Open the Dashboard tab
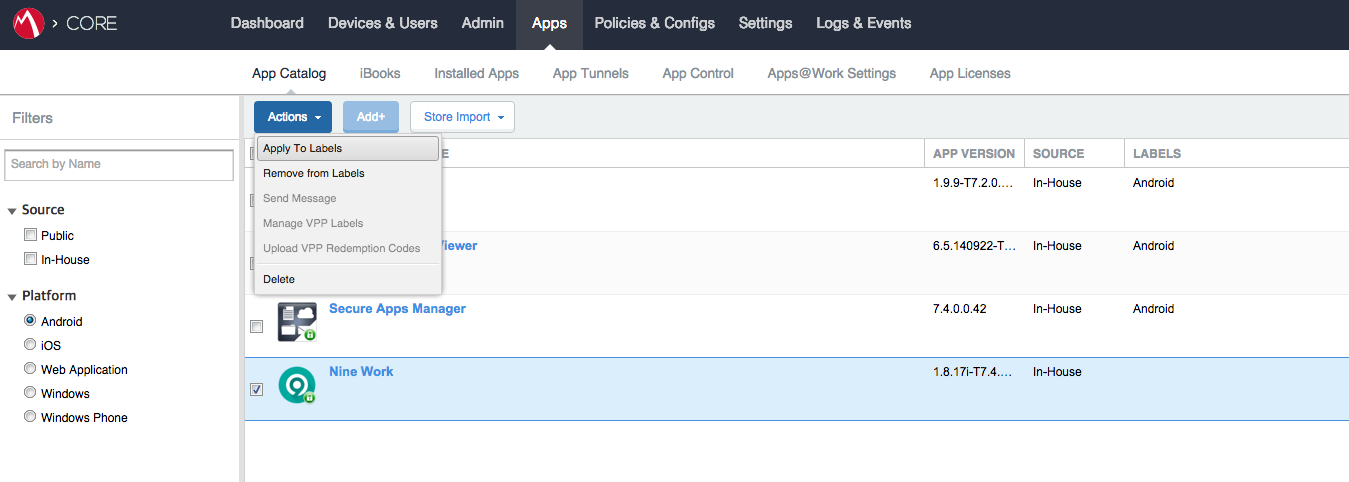Viewport: 1349px width, 482px height. point(267,23)
